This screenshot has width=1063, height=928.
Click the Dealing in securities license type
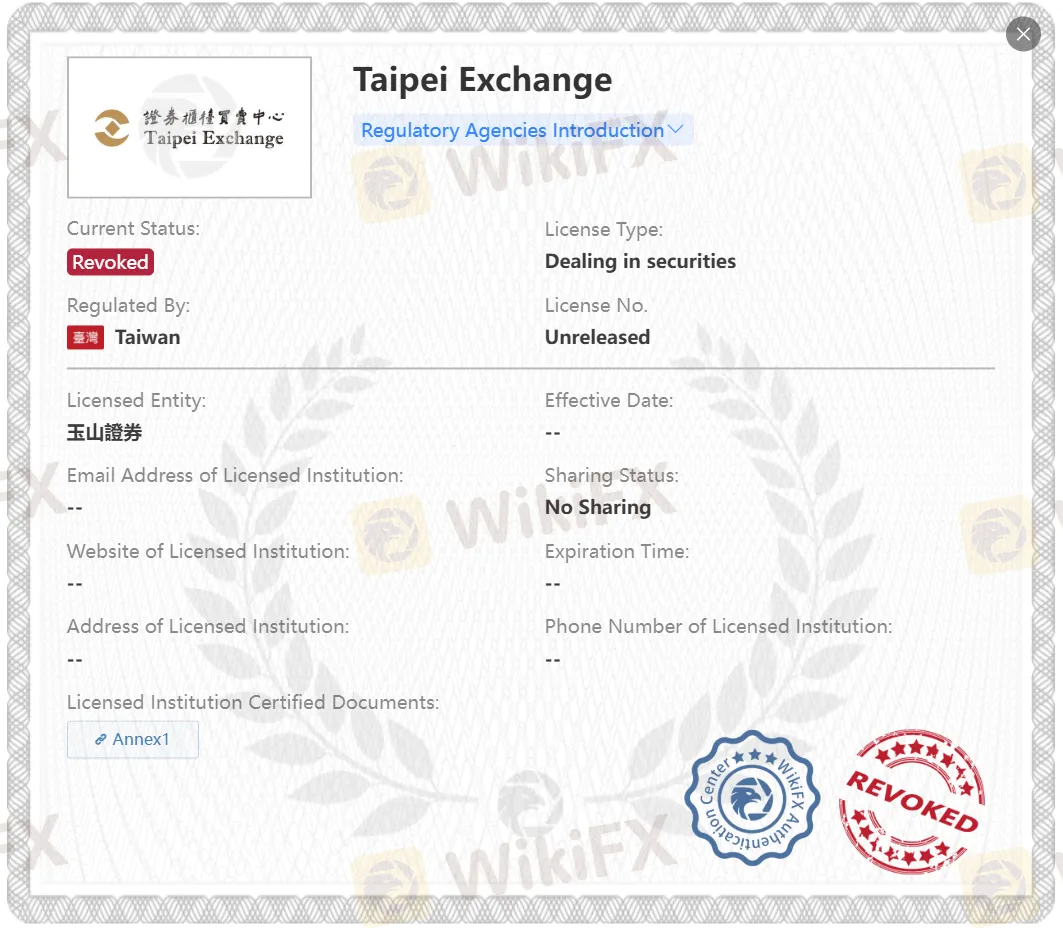point(640,261)
